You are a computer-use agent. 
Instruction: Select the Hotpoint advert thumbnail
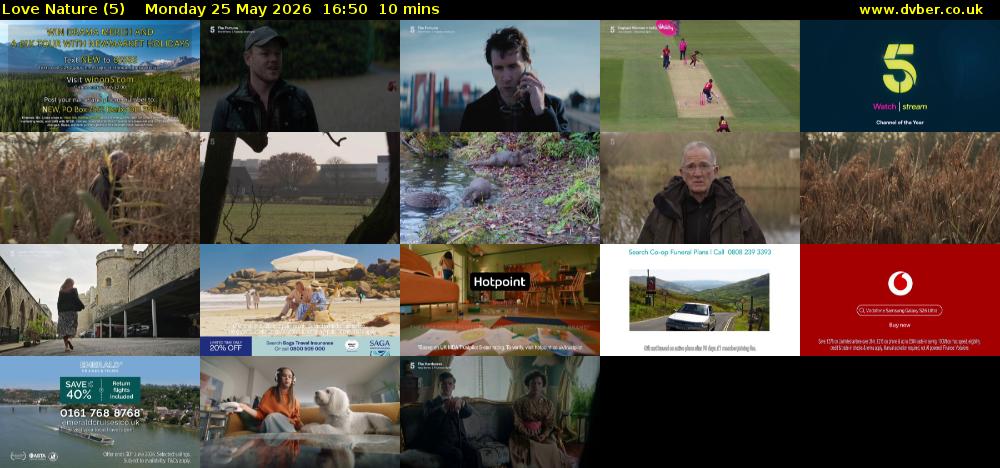(500, 300)
